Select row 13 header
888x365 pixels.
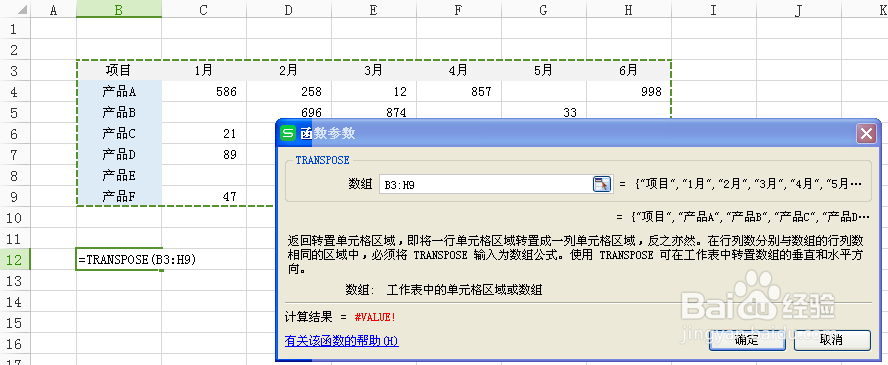(x=15, y=281)
